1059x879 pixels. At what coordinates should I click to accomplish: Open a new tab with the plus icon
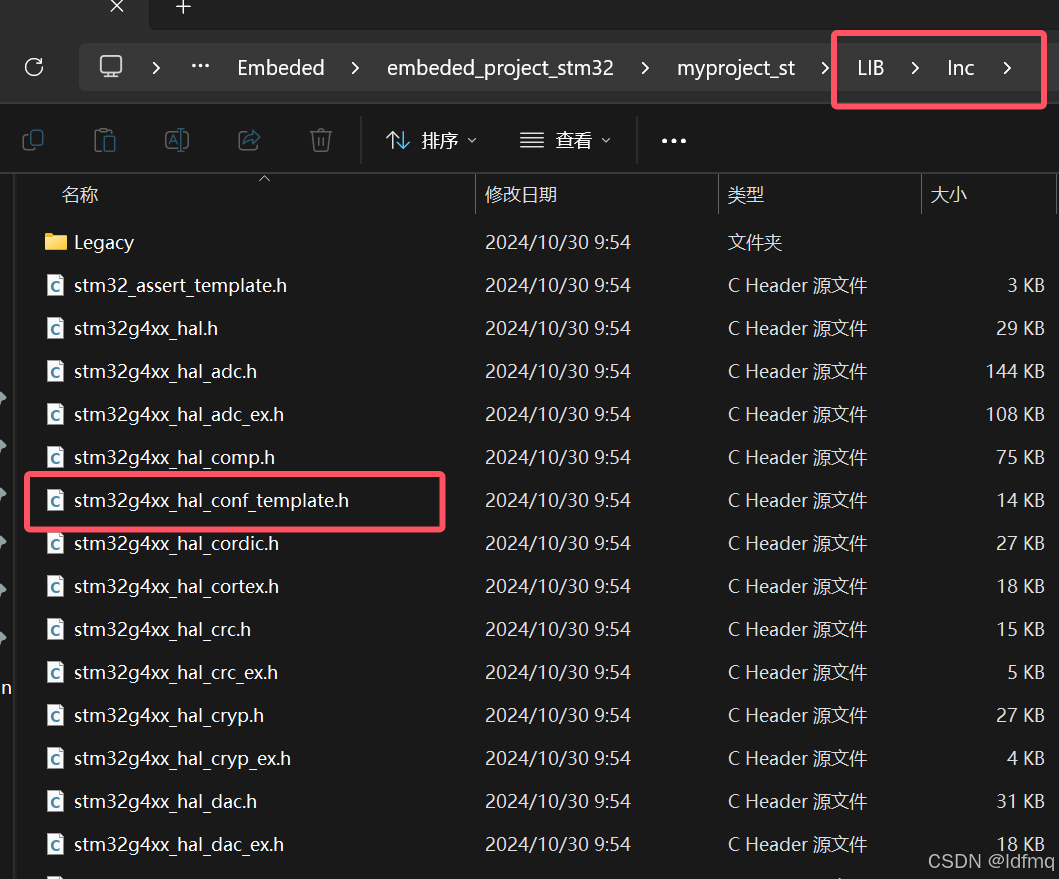pyautogui.click(x=183, y=8)
